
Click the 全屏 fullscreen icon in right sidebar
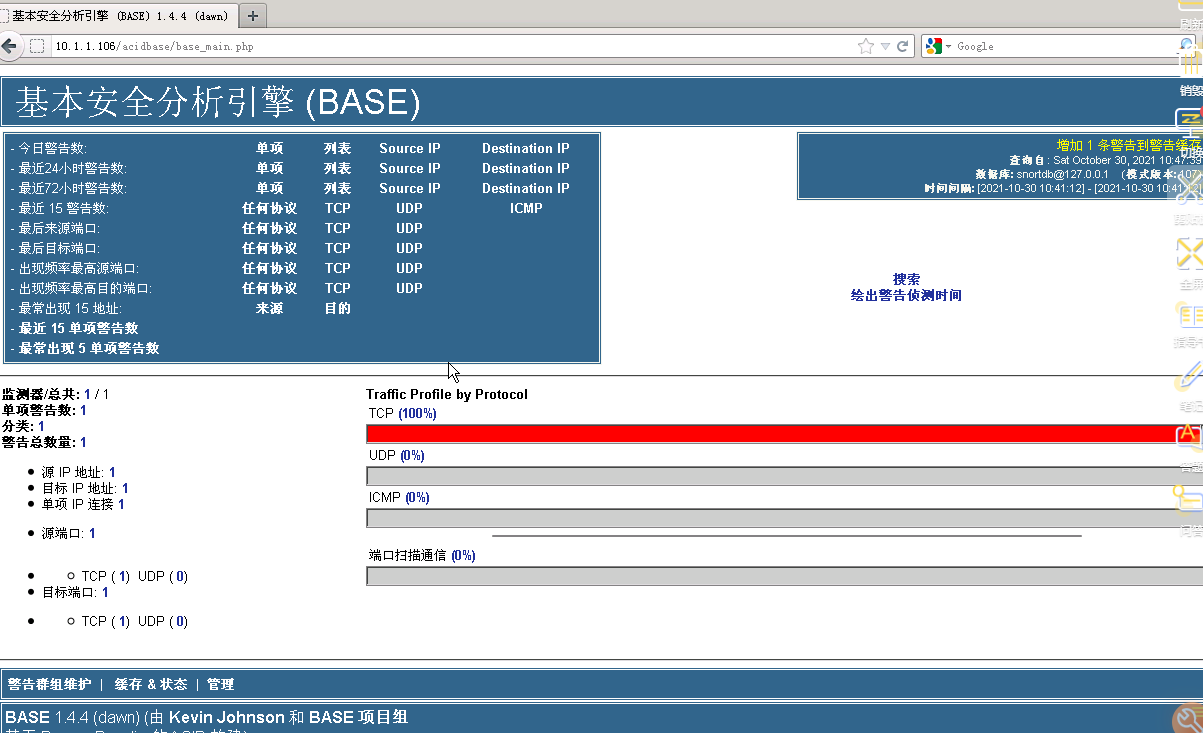point(1190,254)
